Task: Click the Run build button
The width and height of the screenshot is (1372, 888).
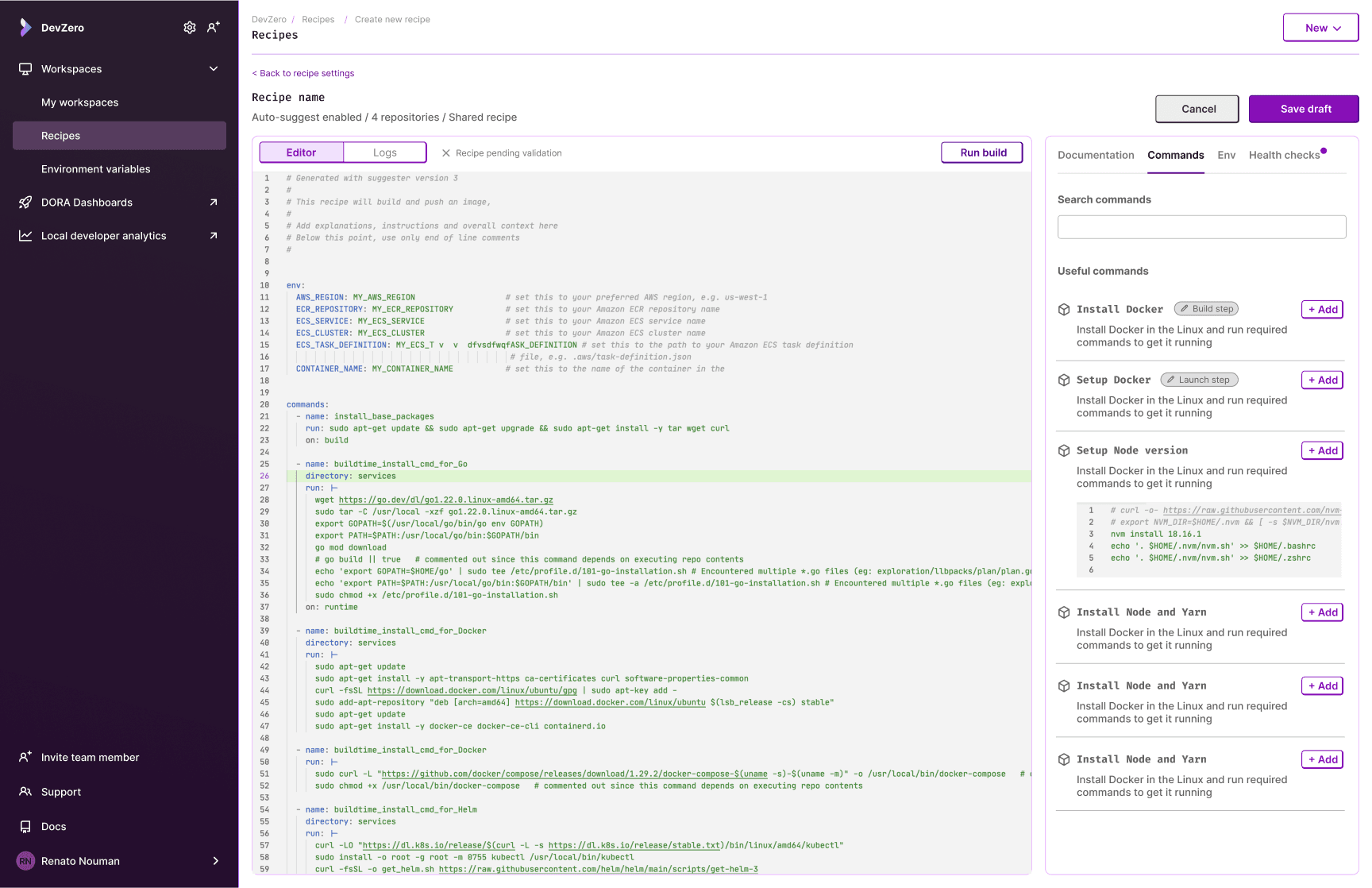Action: point(982,152)
